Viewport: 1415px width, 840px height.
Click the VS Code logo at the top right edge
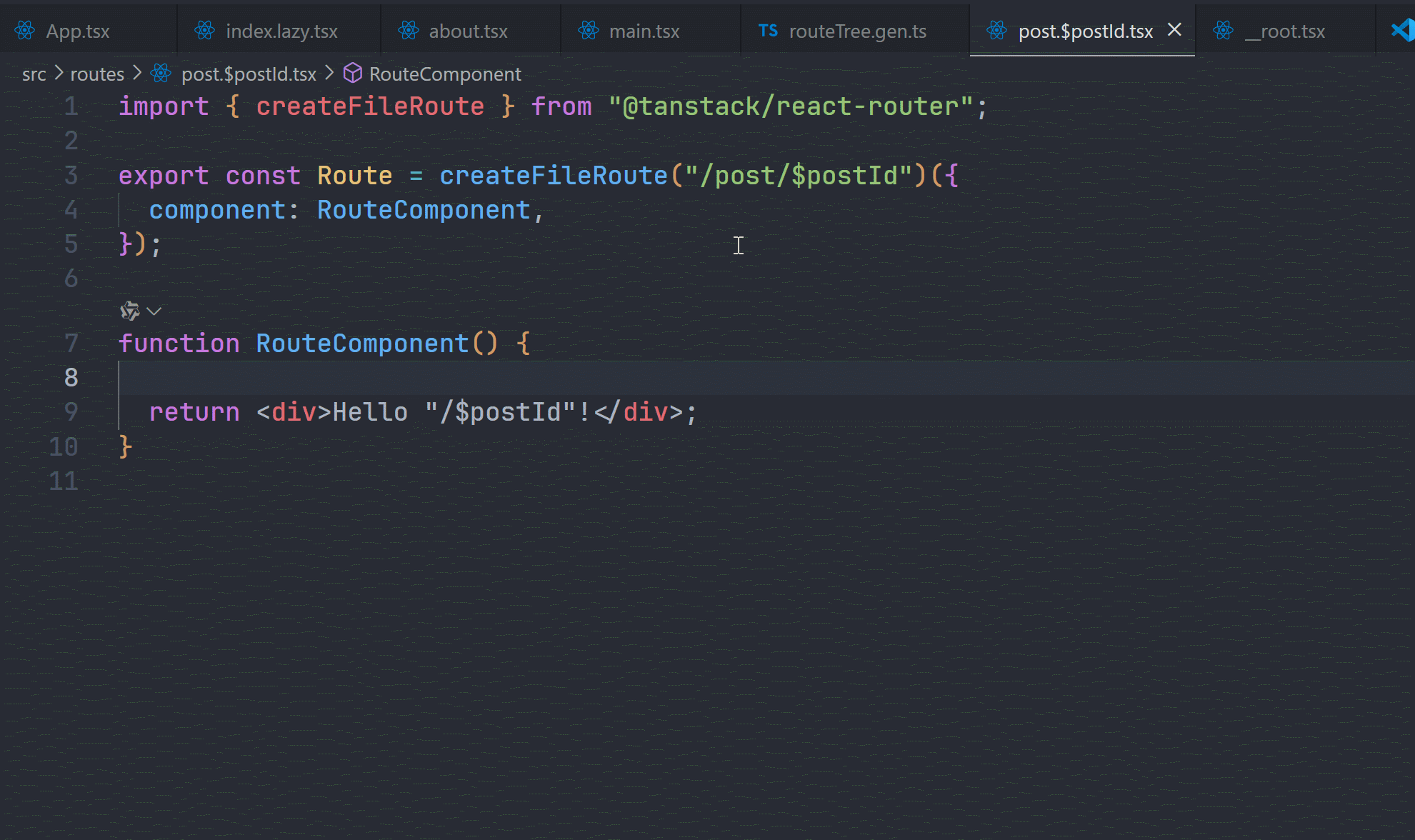[x=1403, y=30]
